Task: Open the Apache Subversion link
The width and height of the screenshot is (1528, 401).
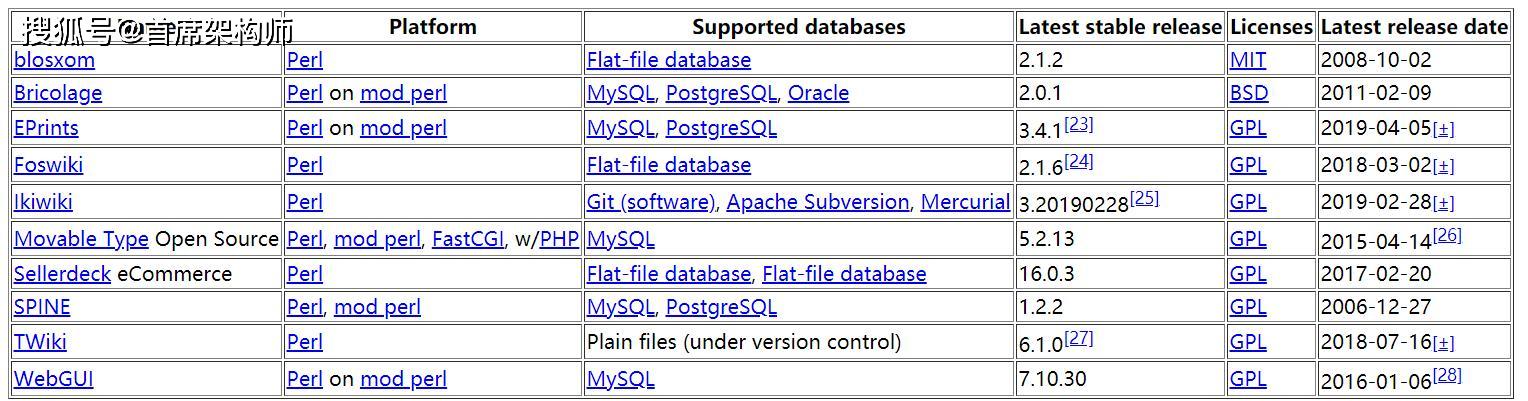Action: 818,202
